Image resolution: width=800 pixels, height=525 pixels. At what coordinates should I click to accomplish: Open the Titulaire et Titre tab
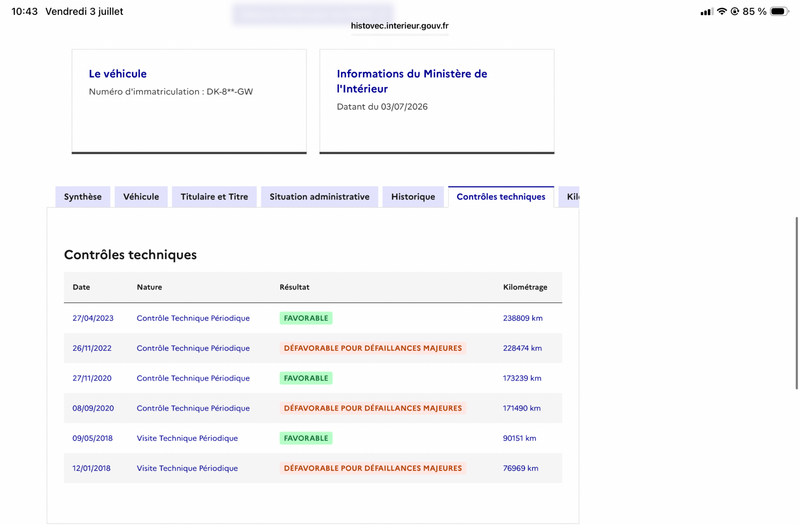click(214, 197)
